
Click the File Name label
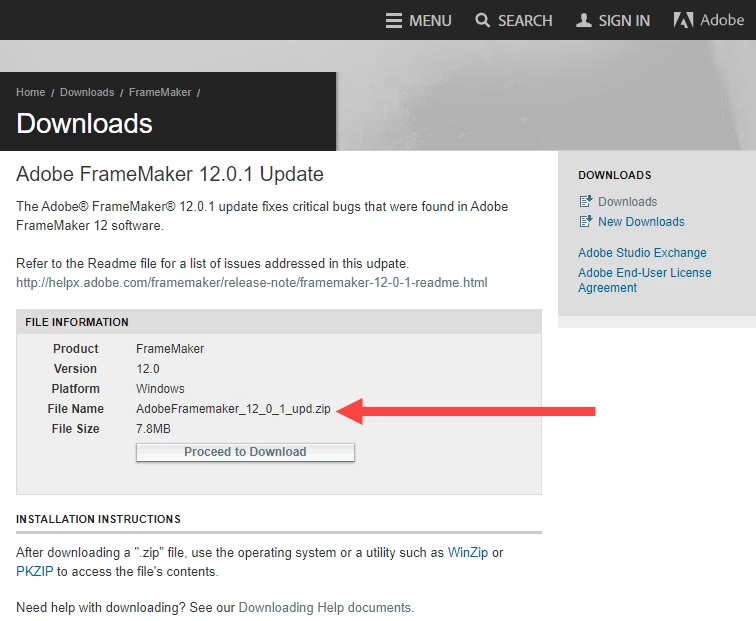point(76,409)
